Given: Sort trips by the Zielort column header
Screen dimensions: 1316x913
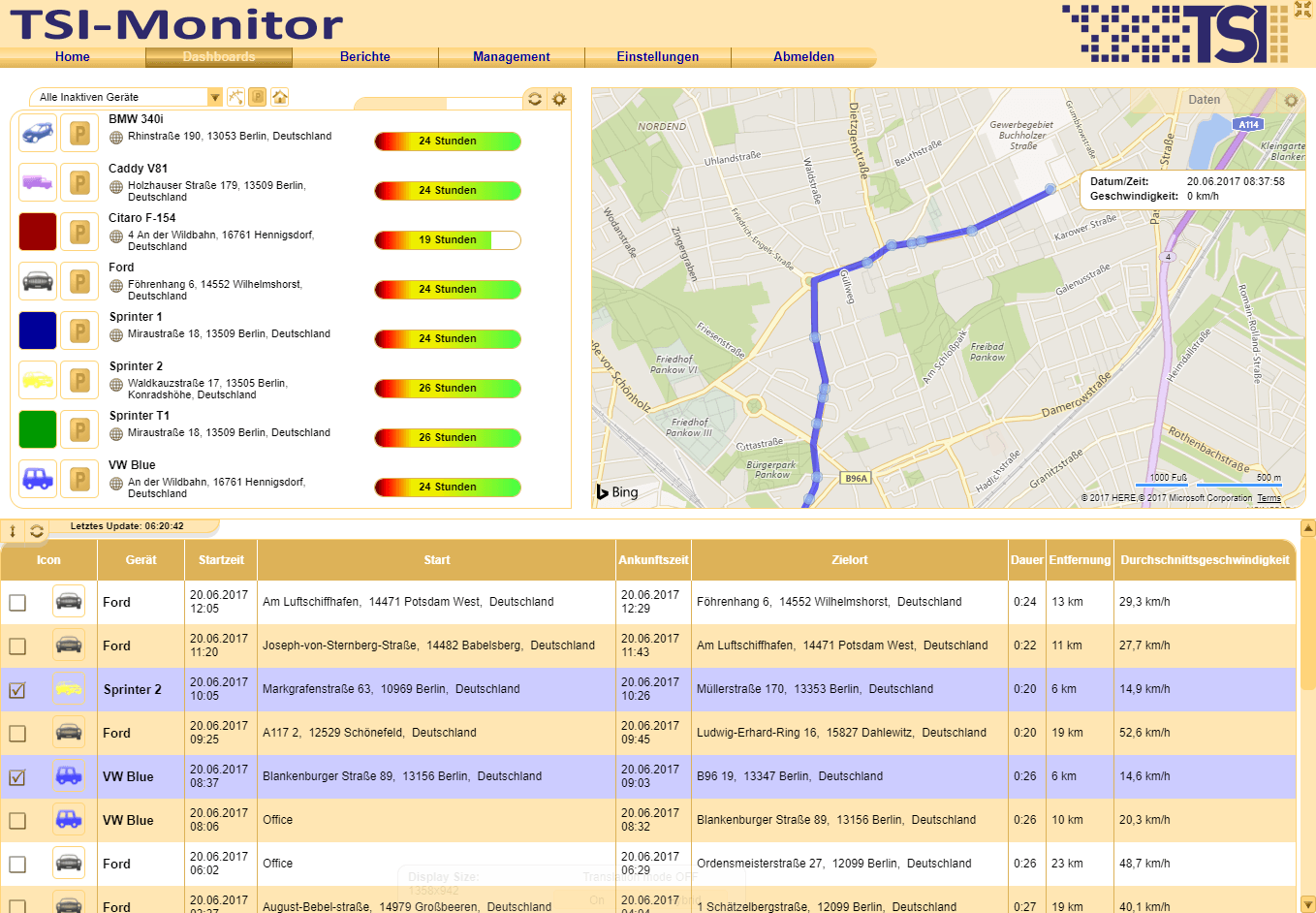Looking at the screenshot, I should tap(850, 560).
